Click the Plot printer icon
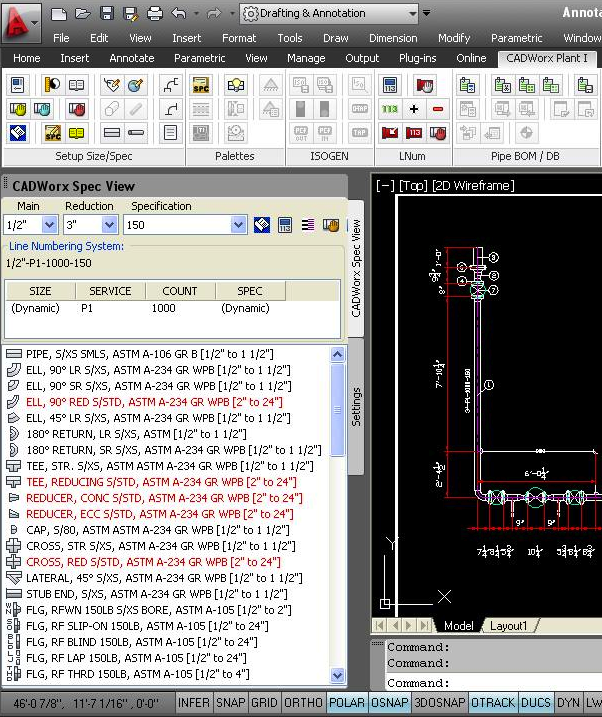The height and width of the screenshot is (717, 602). point(154,14)
